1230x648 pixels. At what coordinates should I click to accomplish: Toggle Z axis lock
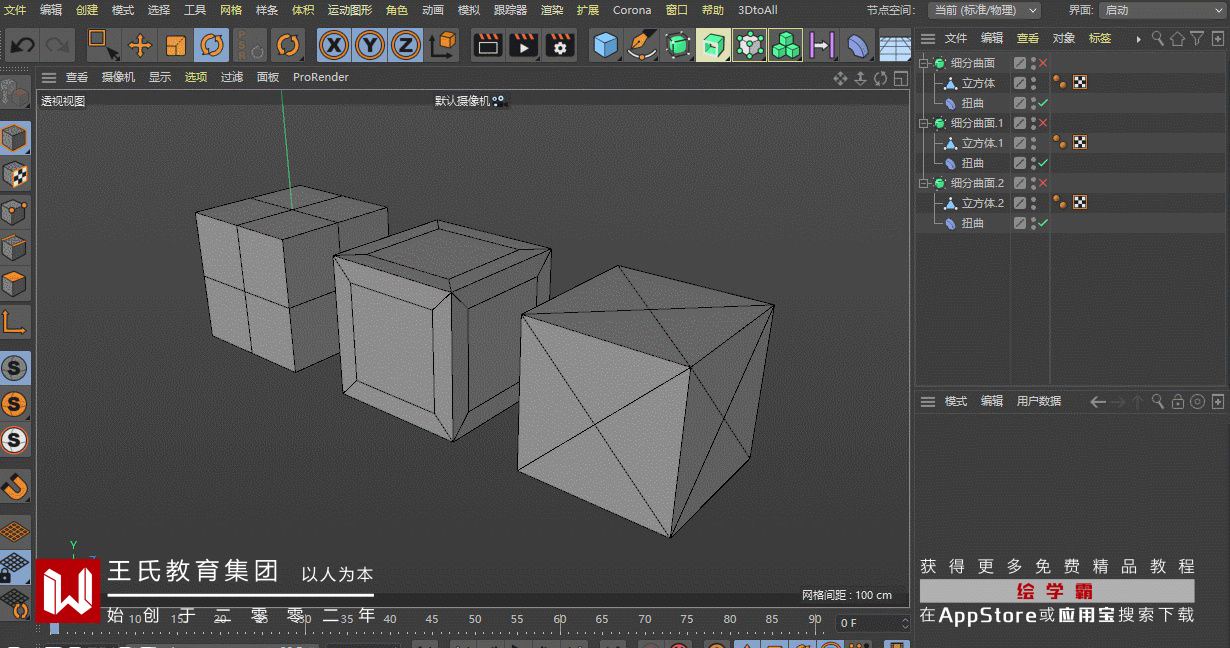(405, 46)
